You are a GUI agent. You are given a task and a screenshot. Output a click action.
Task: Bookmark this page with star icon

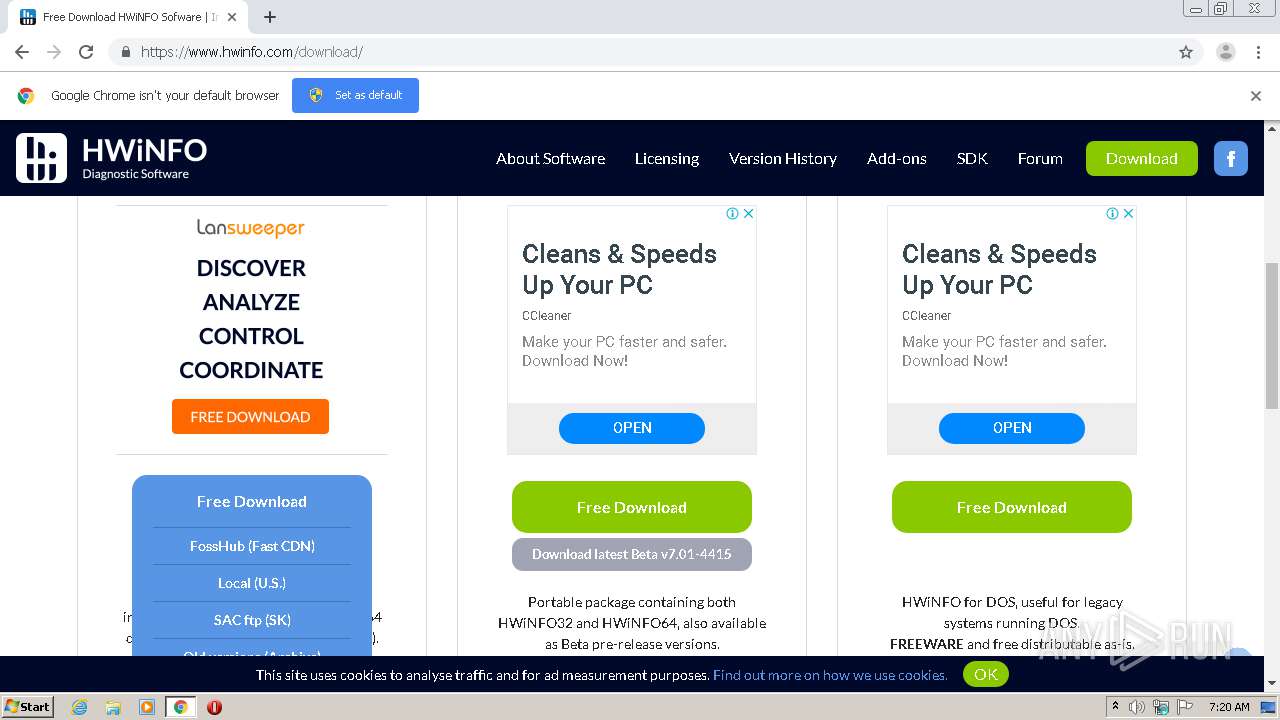[1186, 52]
